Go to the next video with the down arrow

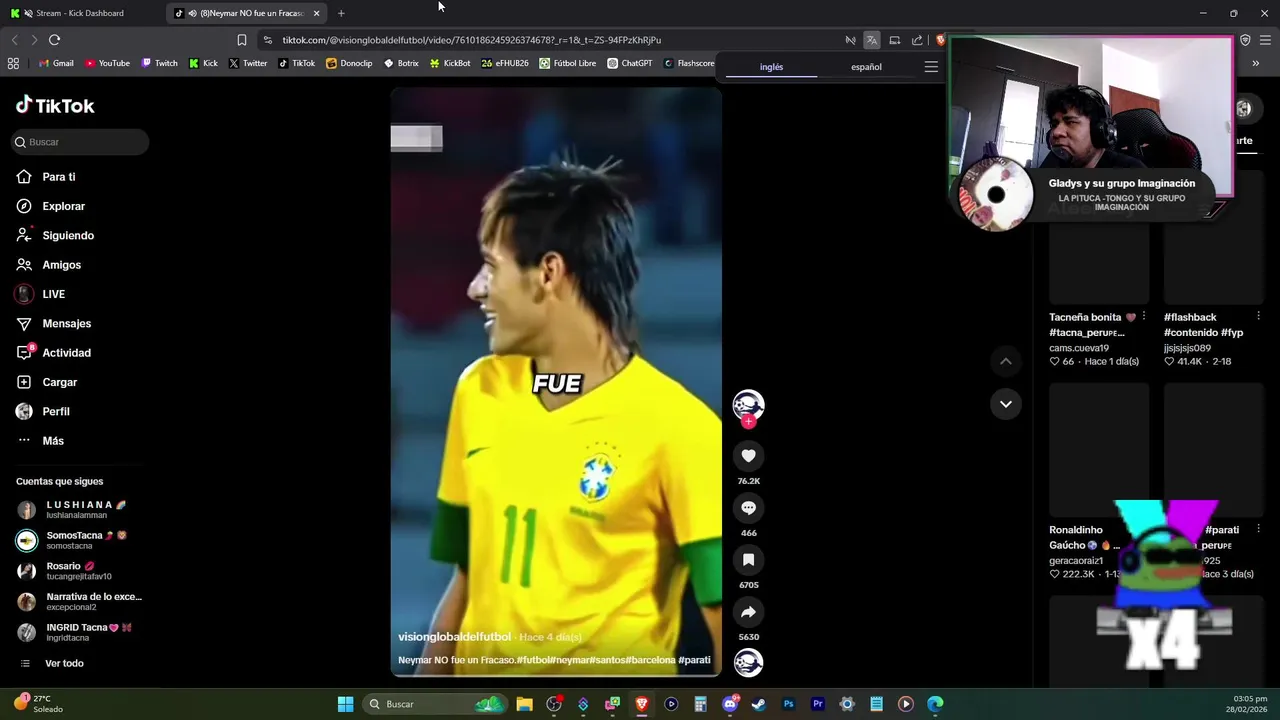(1006, 404)
